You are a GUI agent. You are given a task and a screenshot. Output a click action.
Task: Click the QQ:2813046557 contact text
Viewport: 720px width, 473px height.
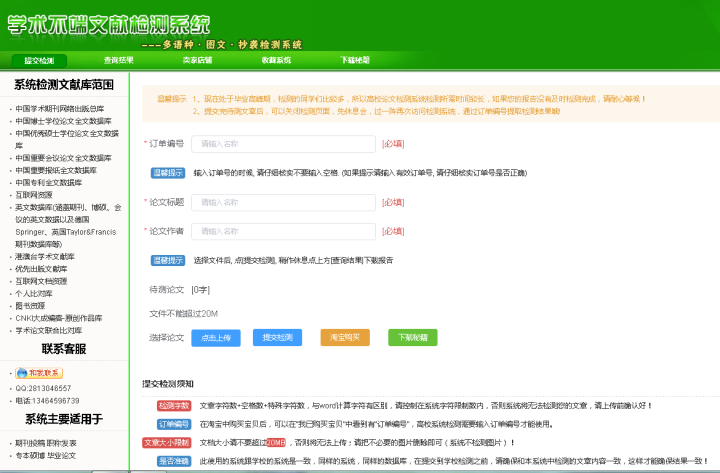coord(43,389)
